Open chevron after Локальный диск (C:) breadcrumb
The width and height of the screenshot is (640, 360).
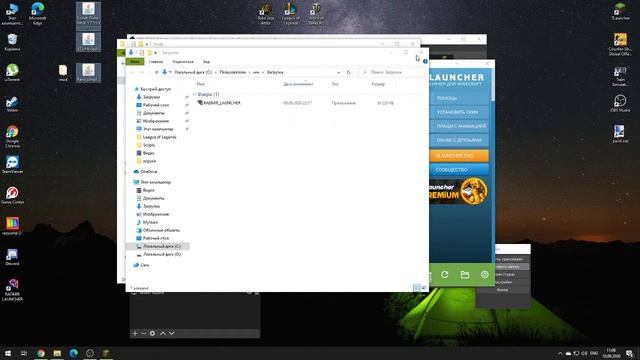216,72
